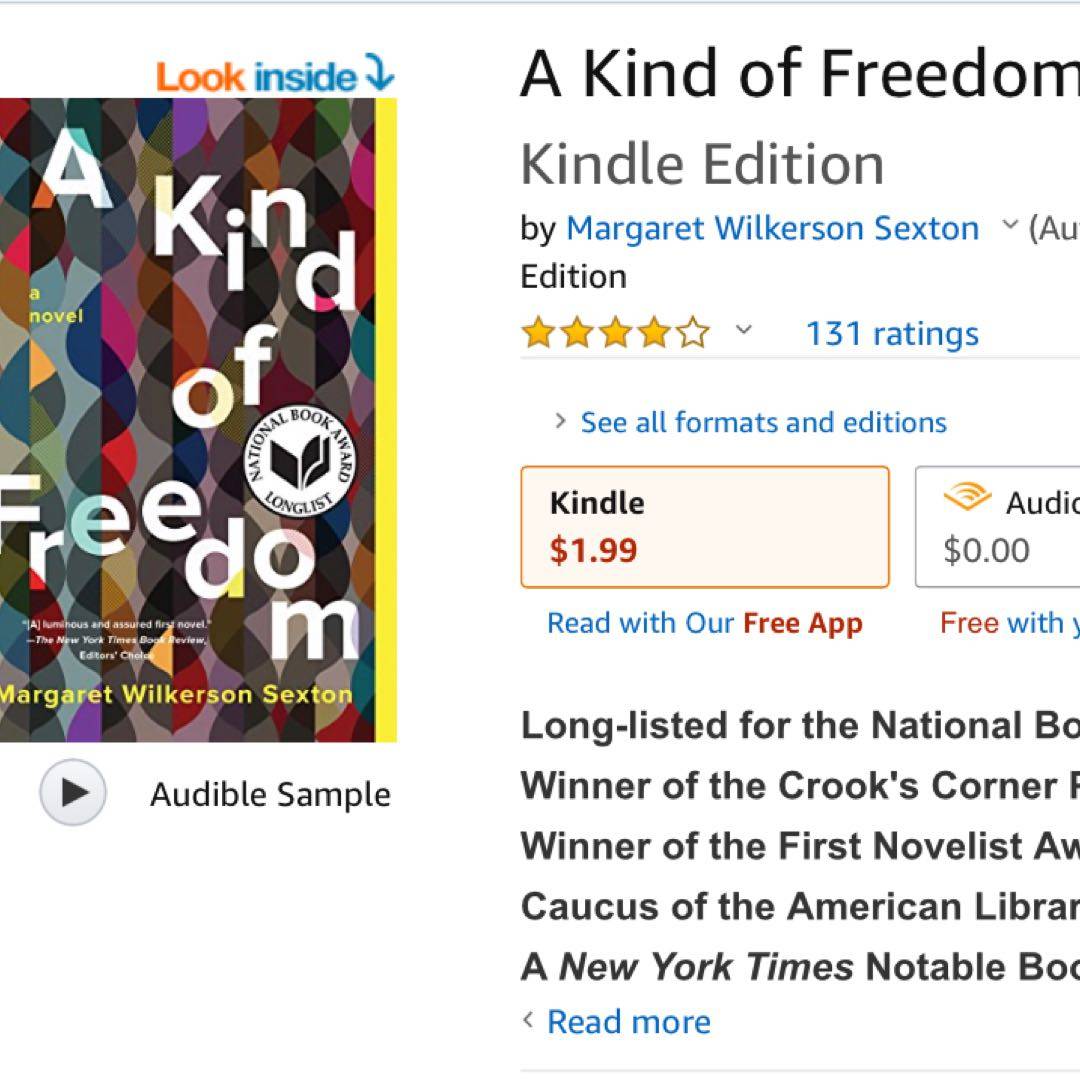Select the Kindle $1.99 format
The width and height of the screenshot is (1080, 1080).
click(x=704, y=527)
